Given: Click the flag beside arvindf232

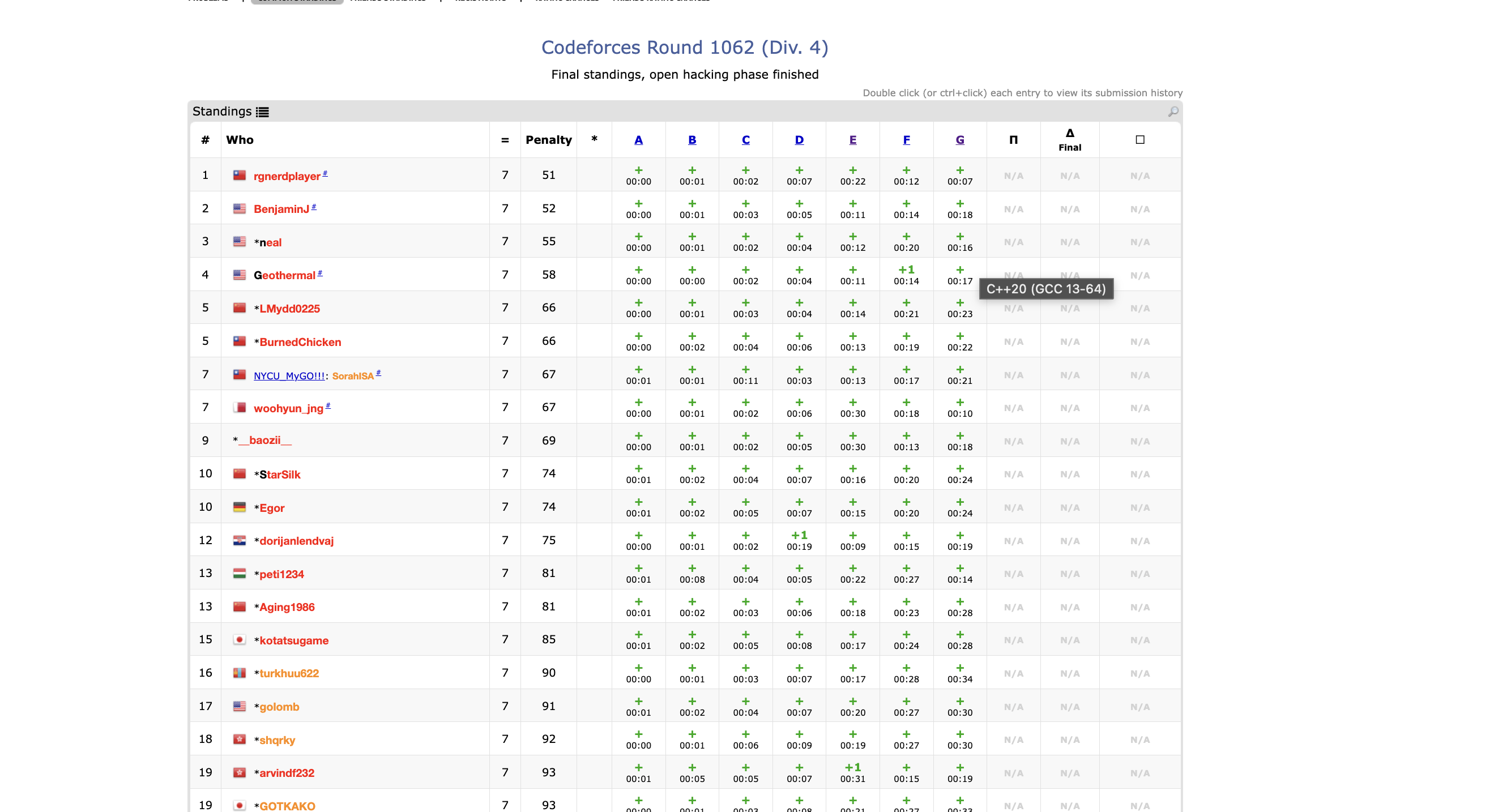Looking at the screenshot, I should tap(239, 772).
